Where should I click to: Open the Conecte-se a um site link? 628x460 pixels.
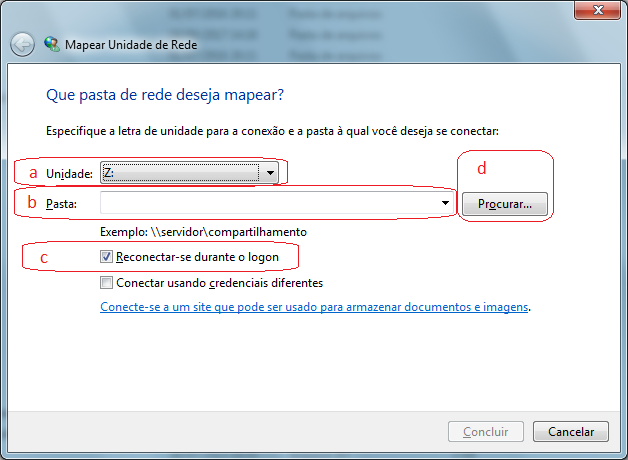coord(314,308)
